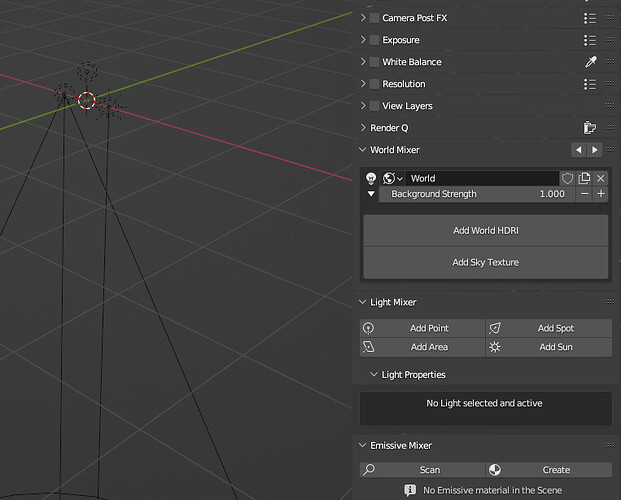Decrease Background Strength with minus button
The image size is (621, 500).
(584, 194)
